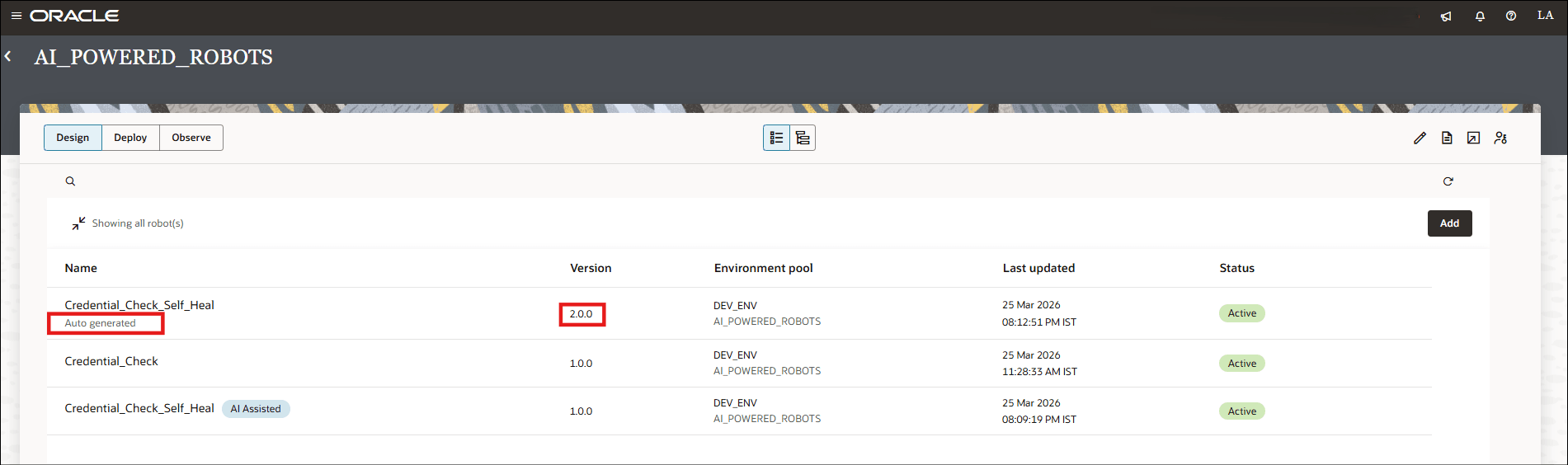Open the notifications bell
1568x465 pixels.
1480,16
